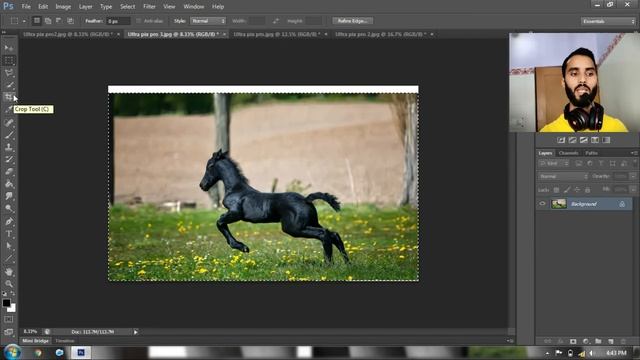The image size is (640, 360).
Task: Switch to the Channels tab
Action: point(568,153)
